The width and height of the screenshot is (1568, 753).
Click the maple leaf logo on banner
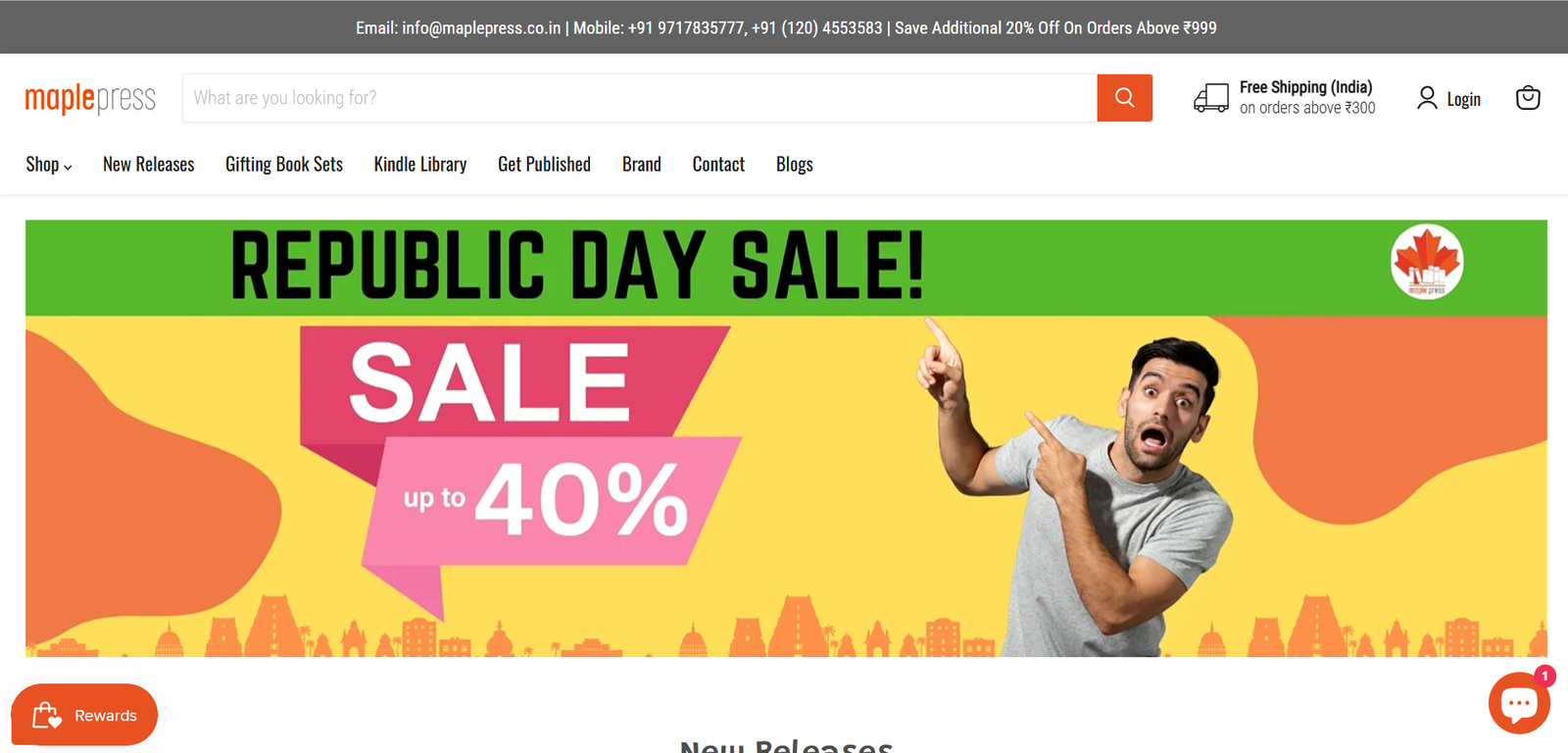click(1427, 262)
